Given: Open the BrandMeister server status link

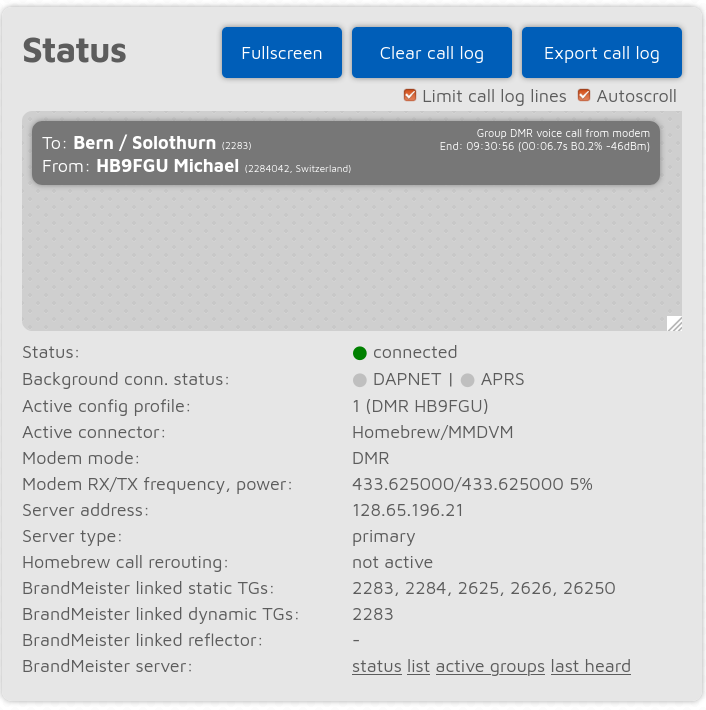Looking at the screenshot, I should coord(376,666).
